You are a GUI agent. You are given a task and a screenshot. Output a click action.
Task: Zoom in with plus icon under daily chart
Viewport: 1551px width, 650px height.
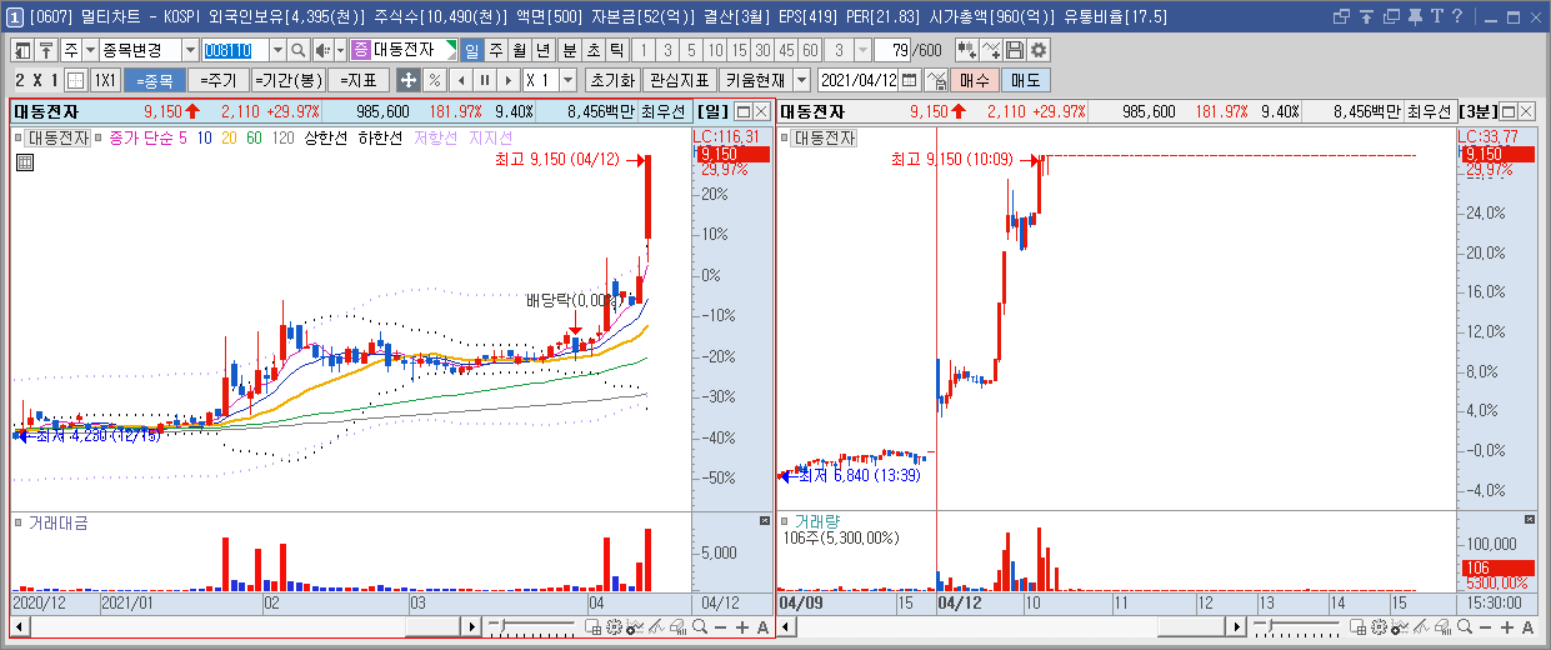click(x=741, y=627)
